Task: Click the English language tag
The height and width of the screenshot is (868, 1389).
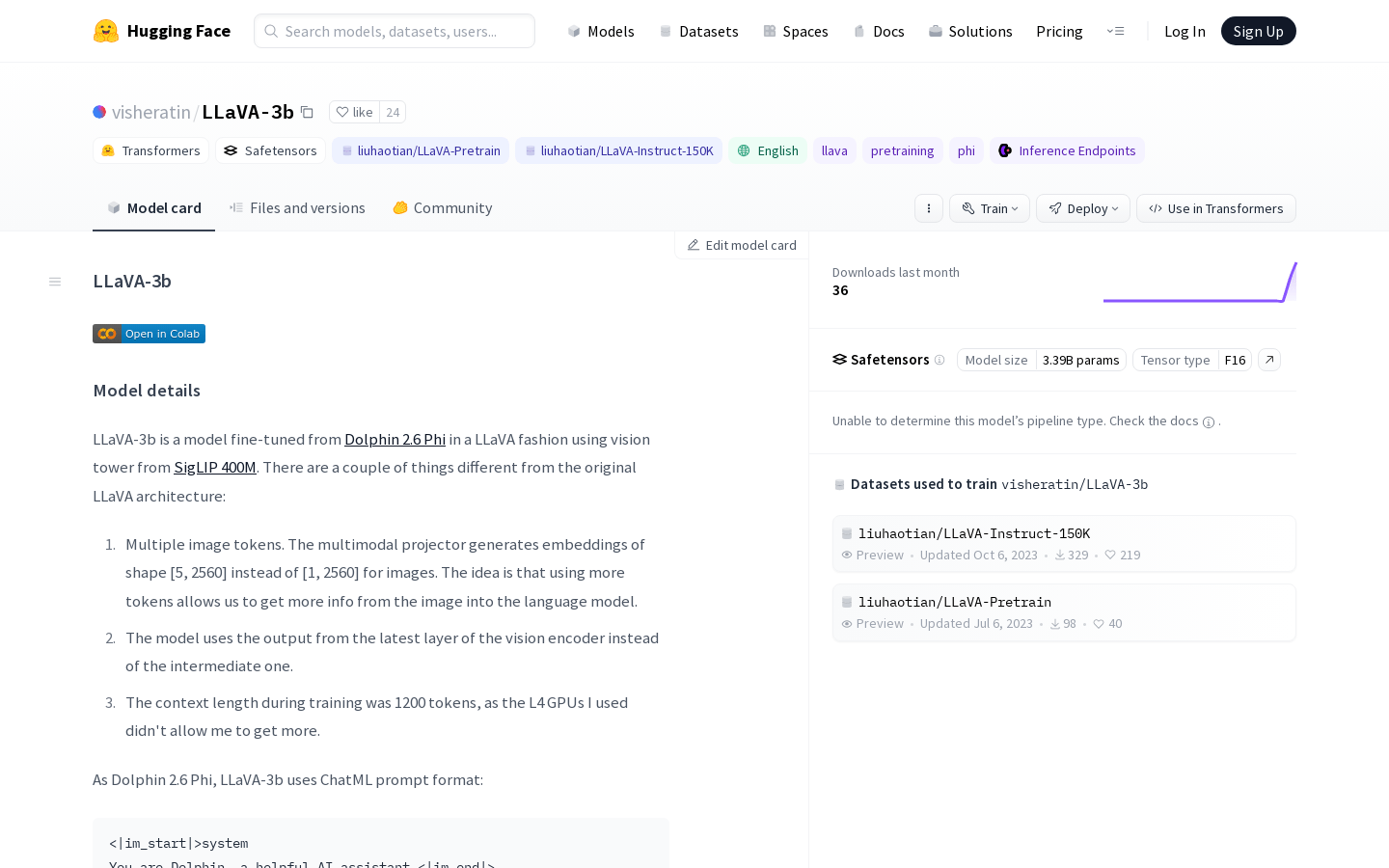Action: point(768,150)
